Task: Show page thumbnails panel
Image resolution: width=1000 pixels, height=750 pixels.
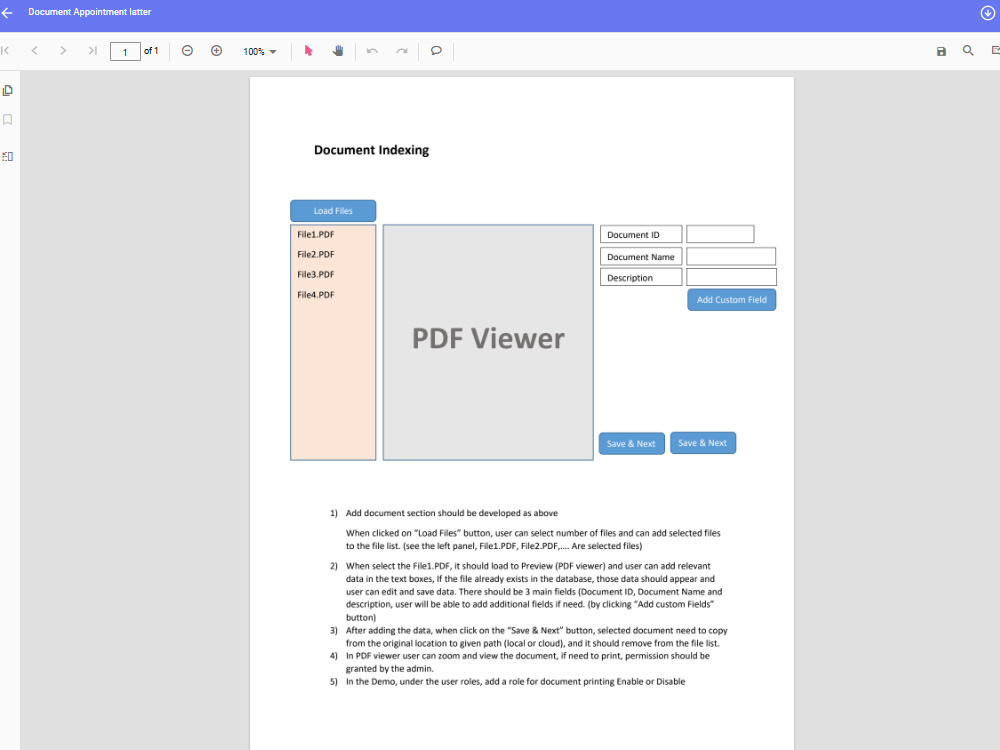Action: (x=8, y=91)
